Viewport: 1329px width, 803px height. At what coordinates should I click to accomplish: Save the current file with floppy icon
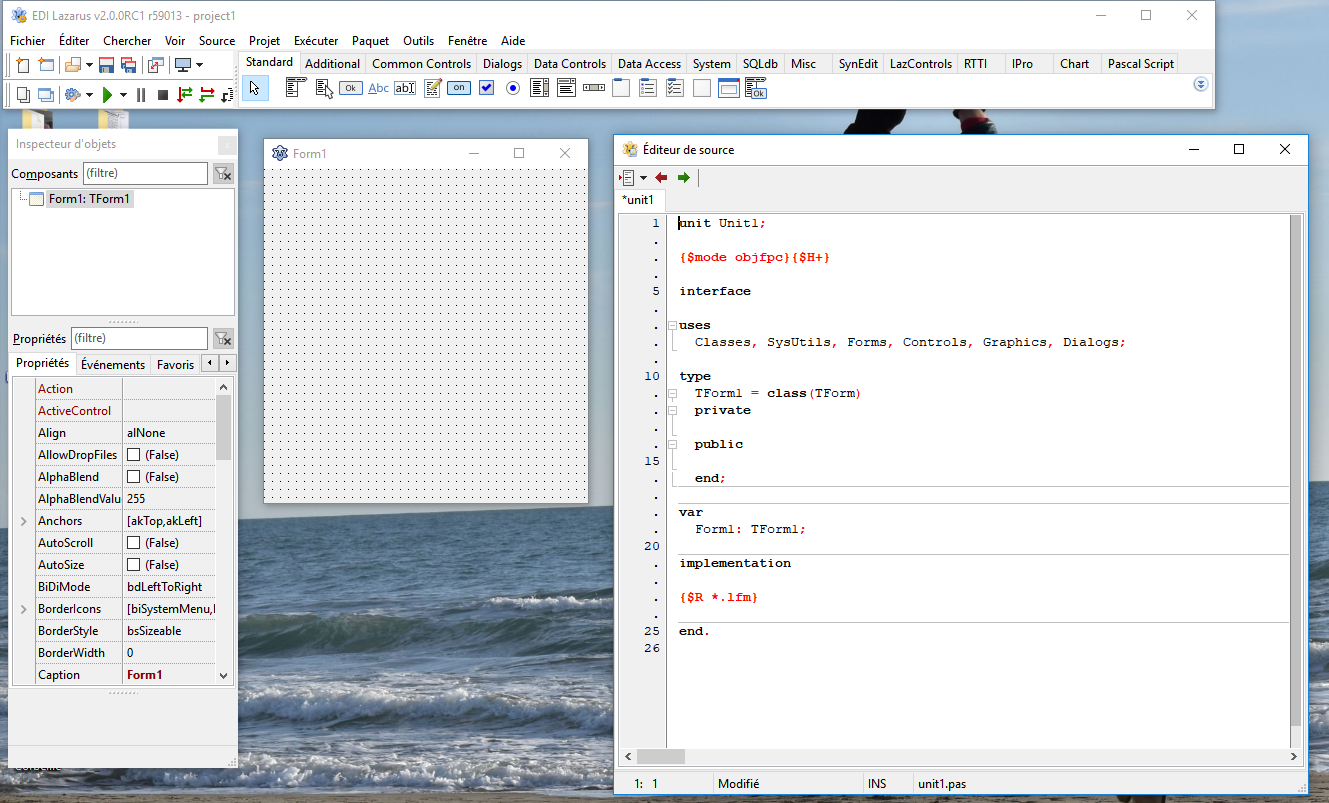[x=106, y=65]
